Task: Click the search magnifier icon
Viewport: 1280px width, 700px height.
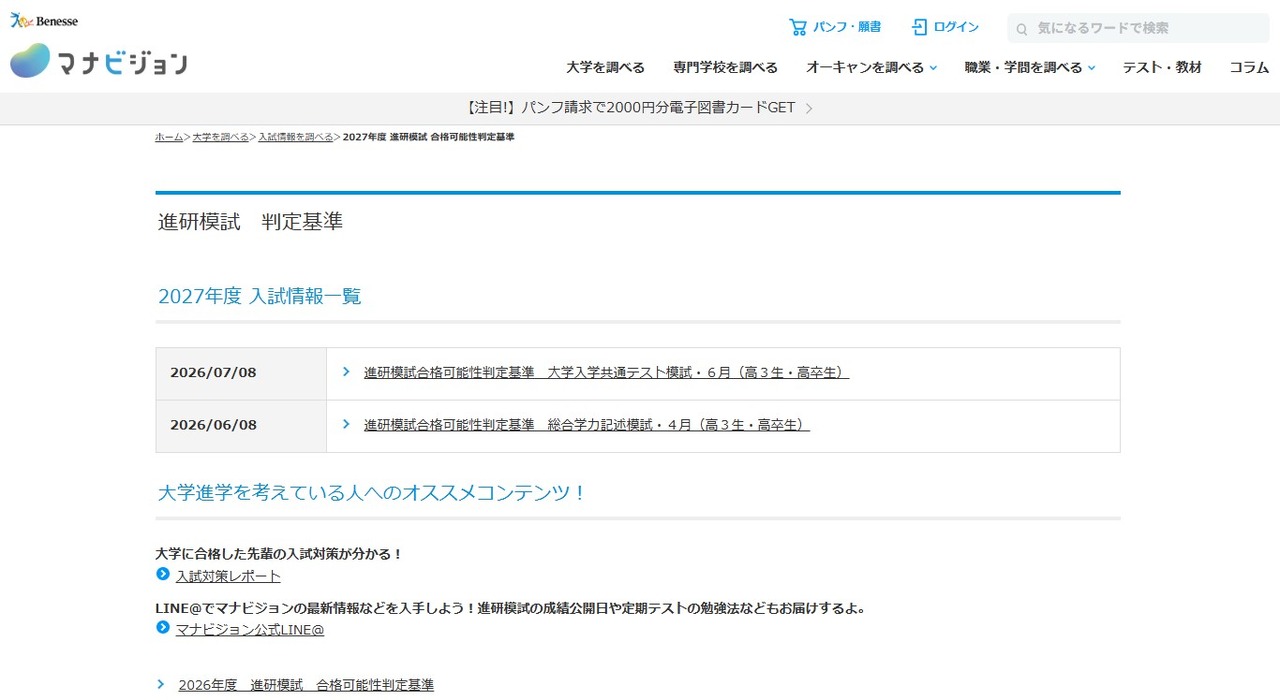Action: click(x=1022, y=29)
